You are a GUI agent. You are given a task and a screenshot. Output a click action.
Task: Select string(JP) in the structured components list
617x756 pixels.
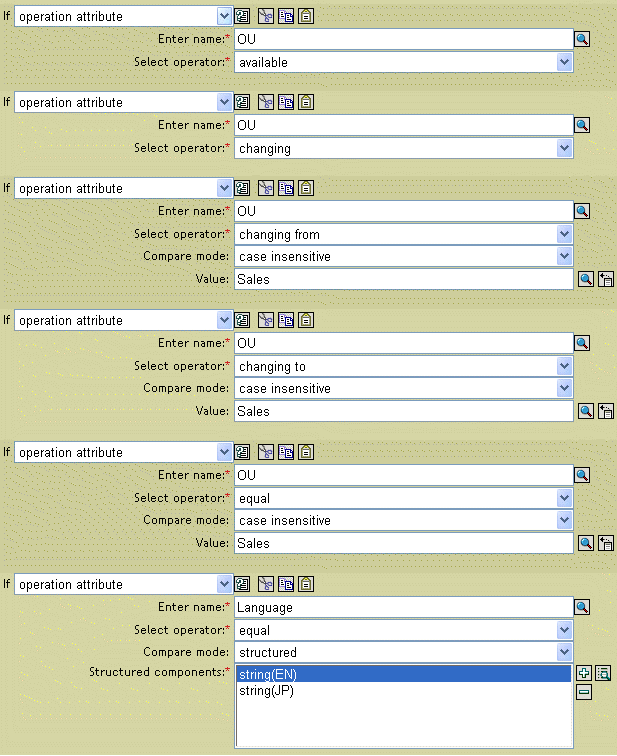(x=266, y=690)
